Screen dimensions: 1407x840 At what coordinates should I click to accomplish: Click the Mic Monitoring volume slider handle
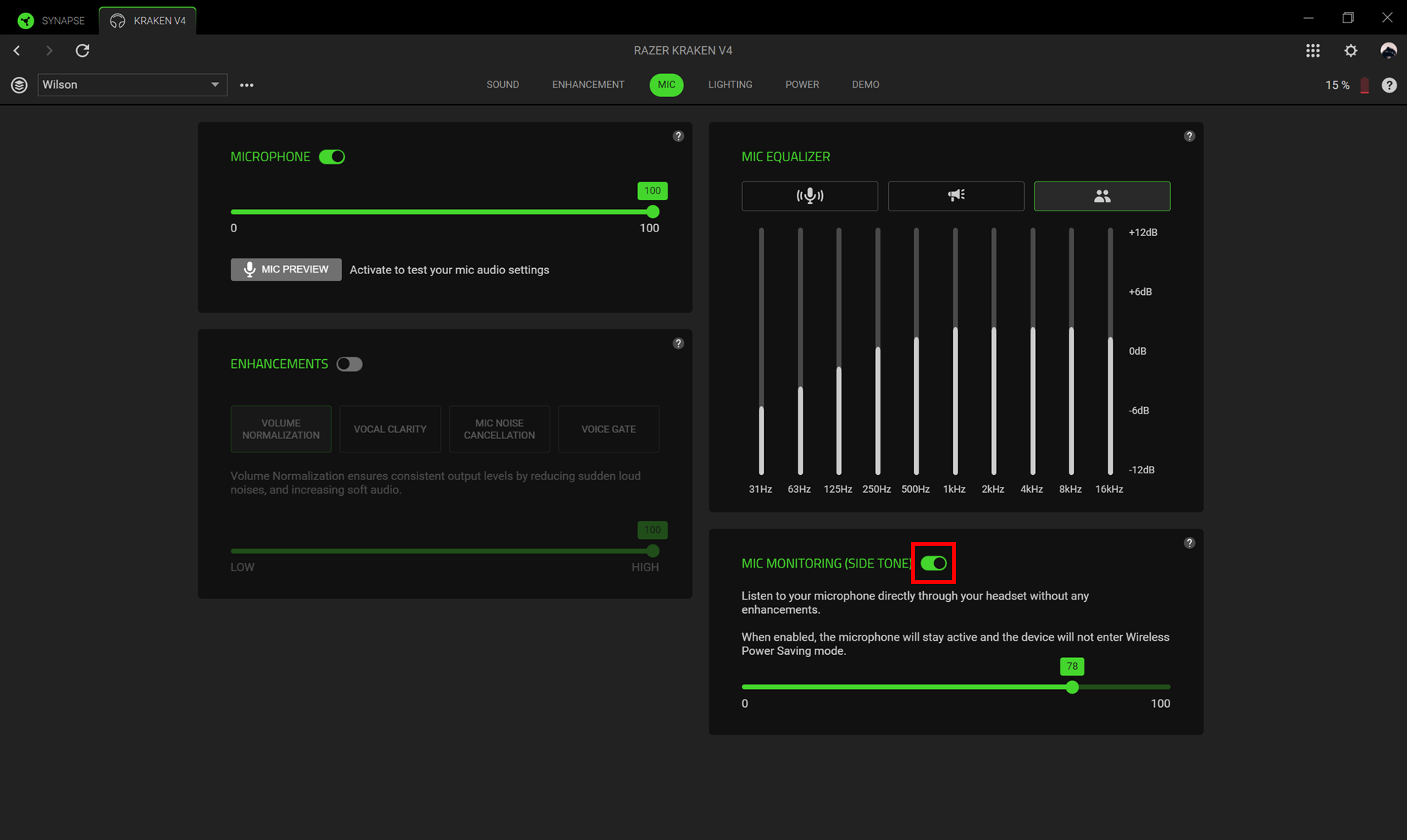click(x=1072, y=687)
